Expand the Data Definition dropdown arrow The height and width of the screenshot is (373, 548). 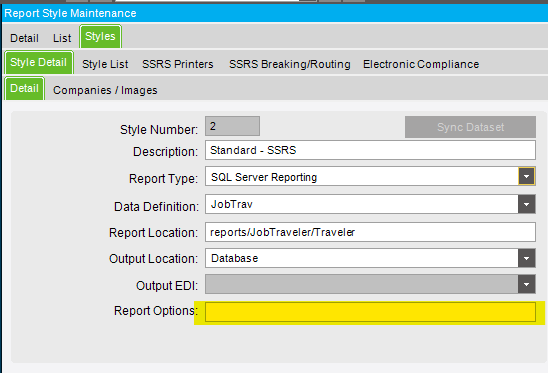tap(526, 204)
